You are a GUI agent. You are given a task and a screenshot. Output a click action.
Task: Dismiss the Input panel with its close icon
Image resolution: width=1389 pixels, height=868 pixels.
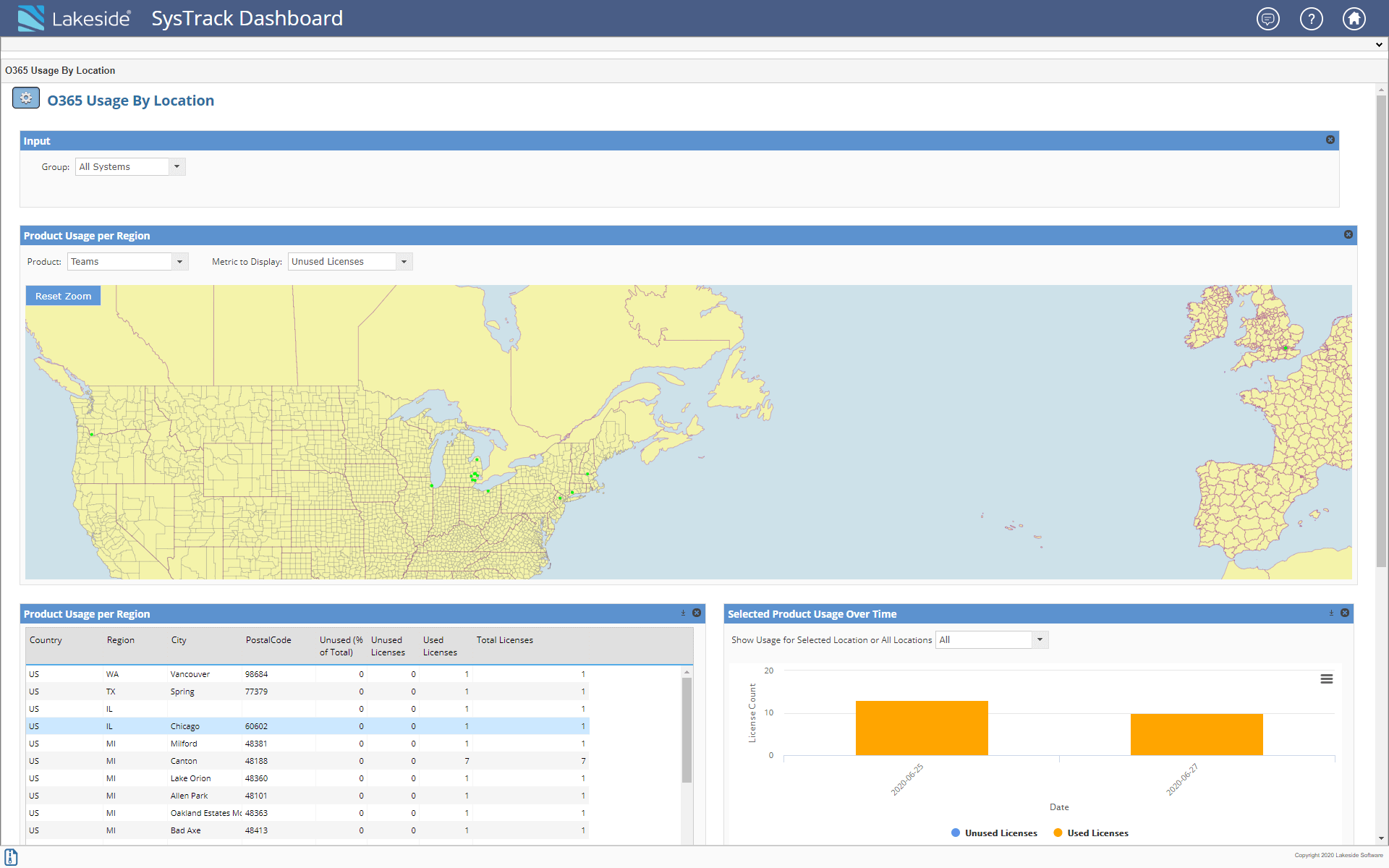pos(1330,140)
